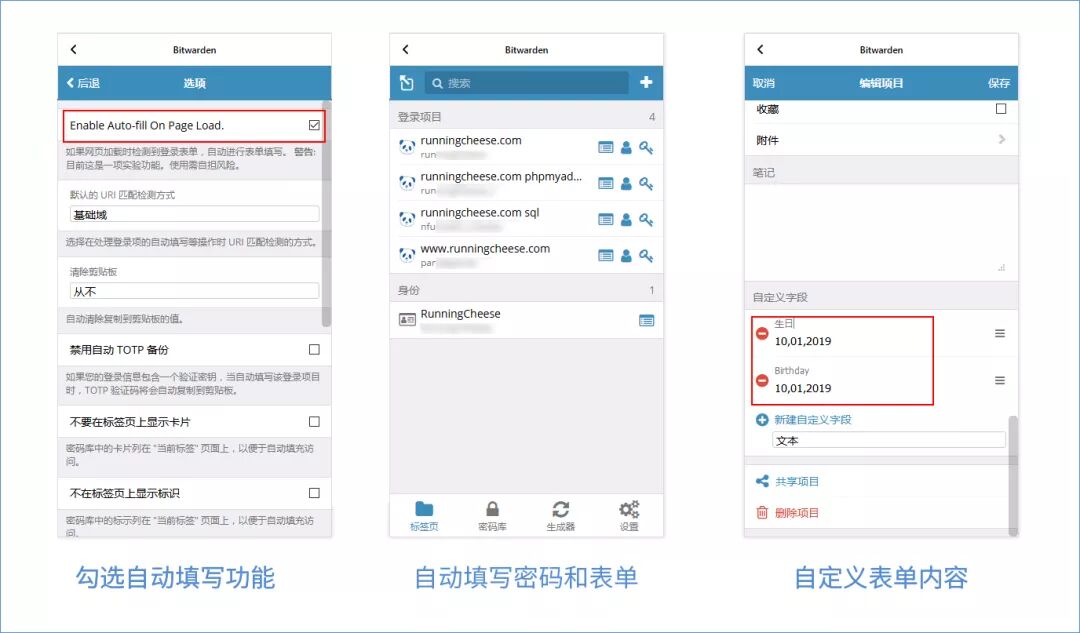This screenshot has height=633, width=1080.
Task: Click 新建自定义字段 link
Action: tap(813, 419)
